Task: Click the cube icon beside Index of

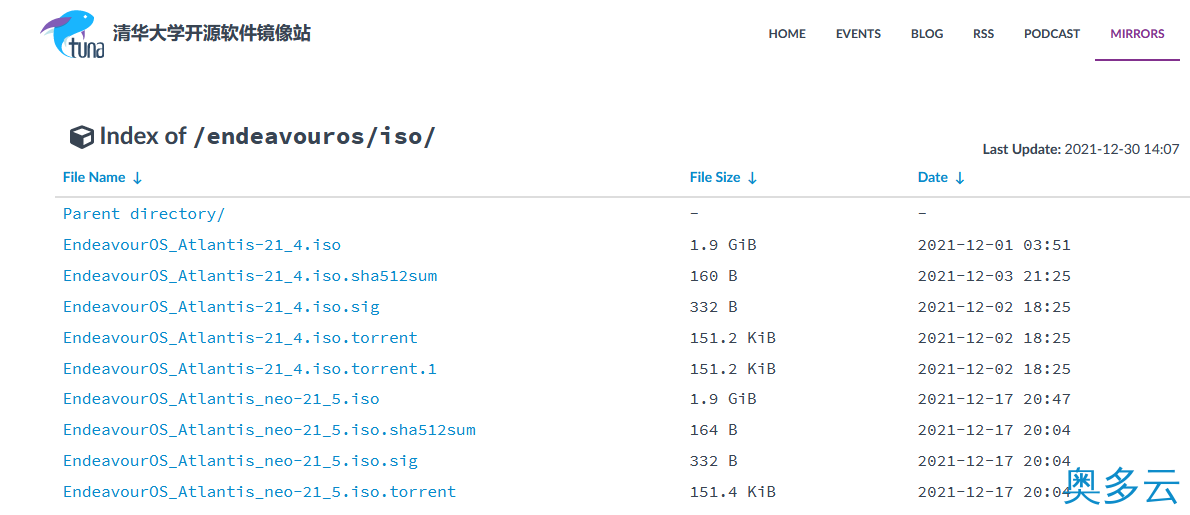Action: [80, 137]
